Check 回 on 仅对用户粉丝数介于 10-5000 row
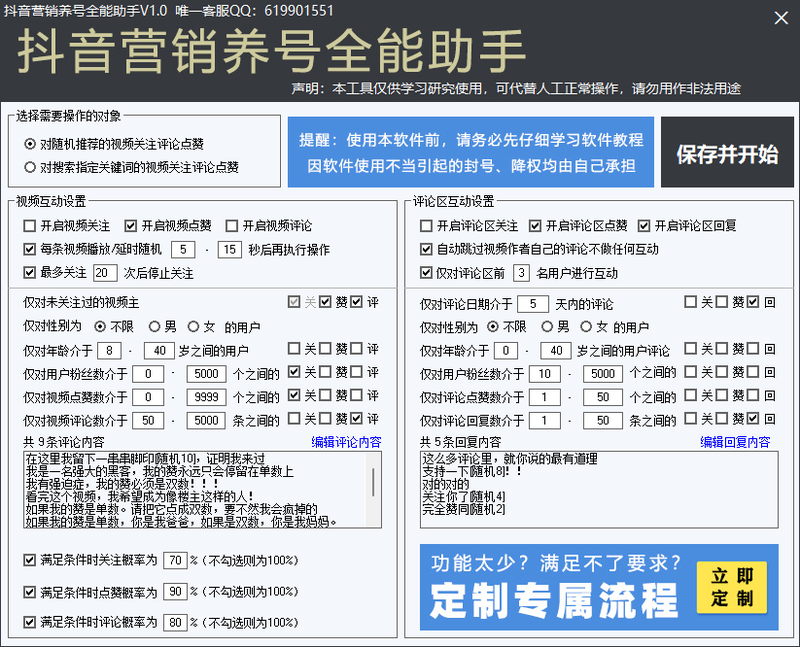Screen dimensions: 800x647 (x=753, y=371)
